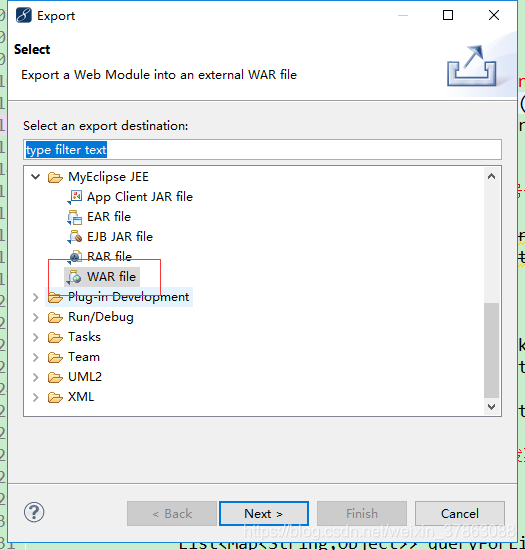
Task: Select the RAR file entry
Action: pyautogui.click(x=109, y=257)
